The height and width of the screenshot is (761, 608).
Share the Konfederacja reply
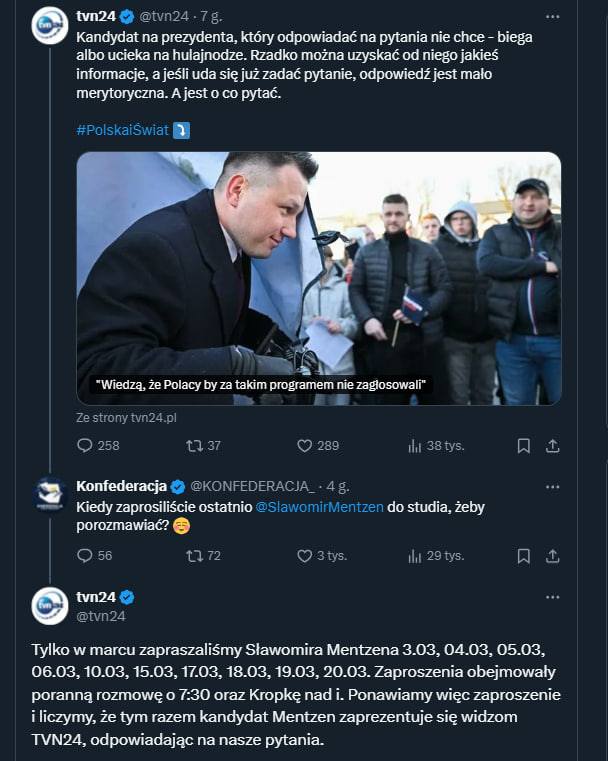click(553, 556)
